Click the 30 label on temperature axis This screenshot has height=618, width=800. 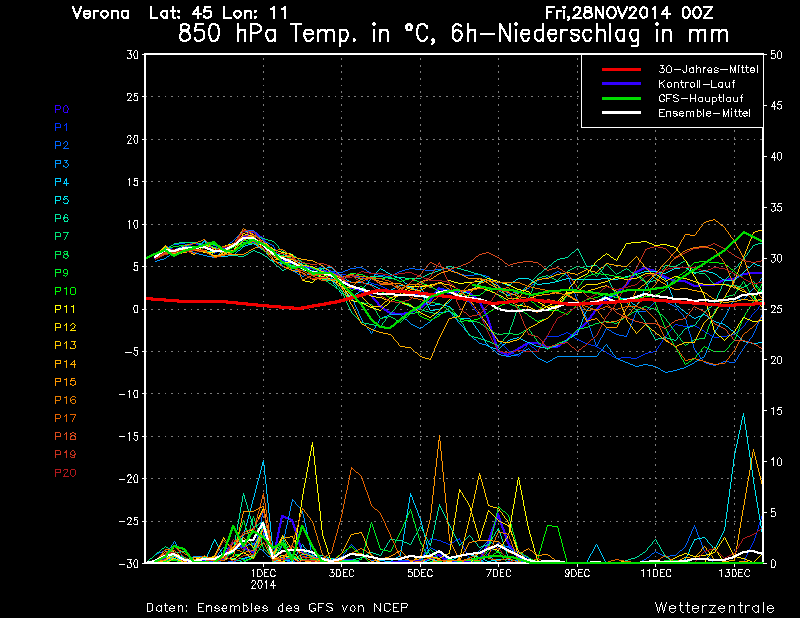(x=133, y=55)
